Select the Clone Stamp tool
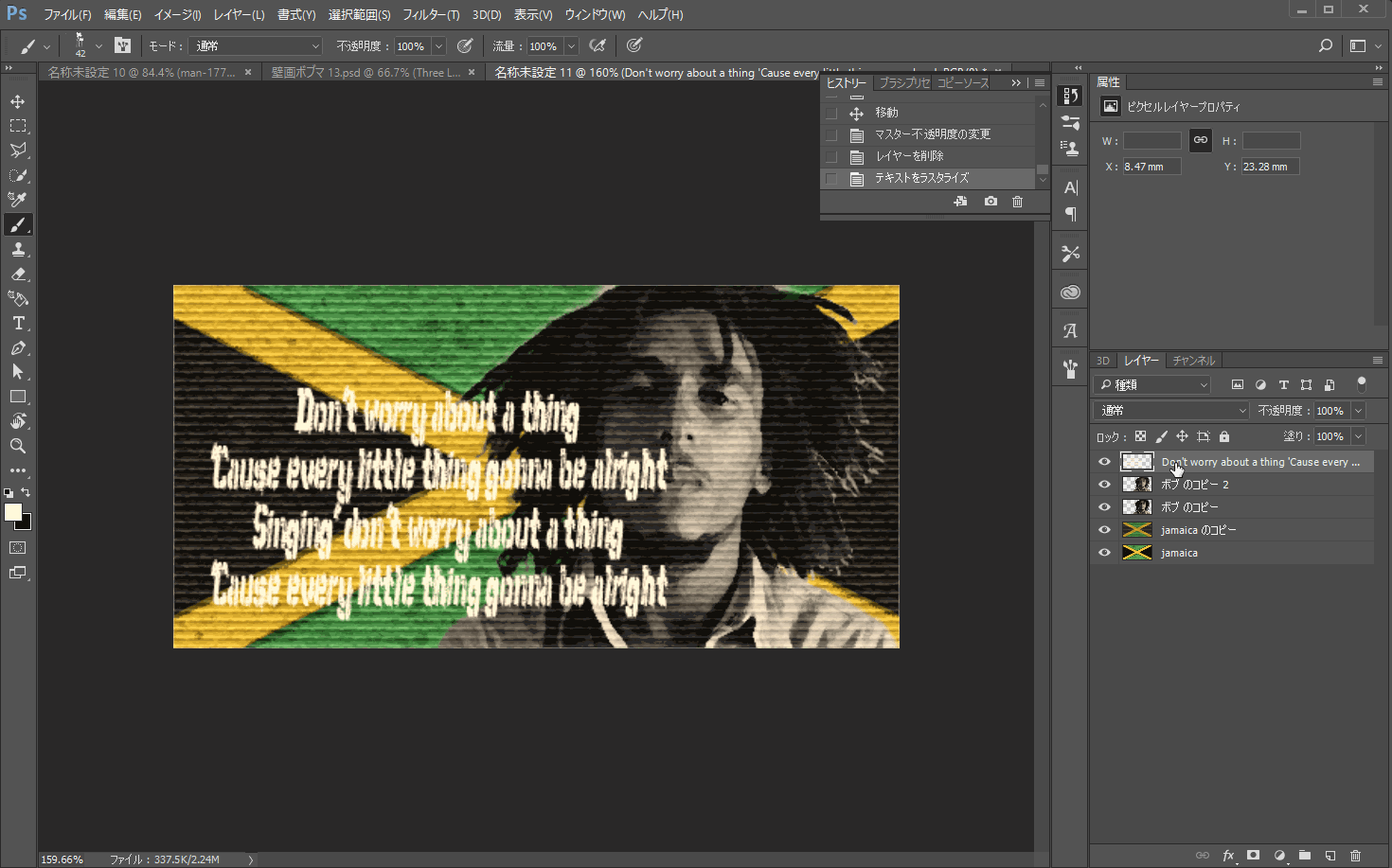Image resolution: width=1392 pixels, height=868 pixels. pyautogui.click(x=18, y=249)
